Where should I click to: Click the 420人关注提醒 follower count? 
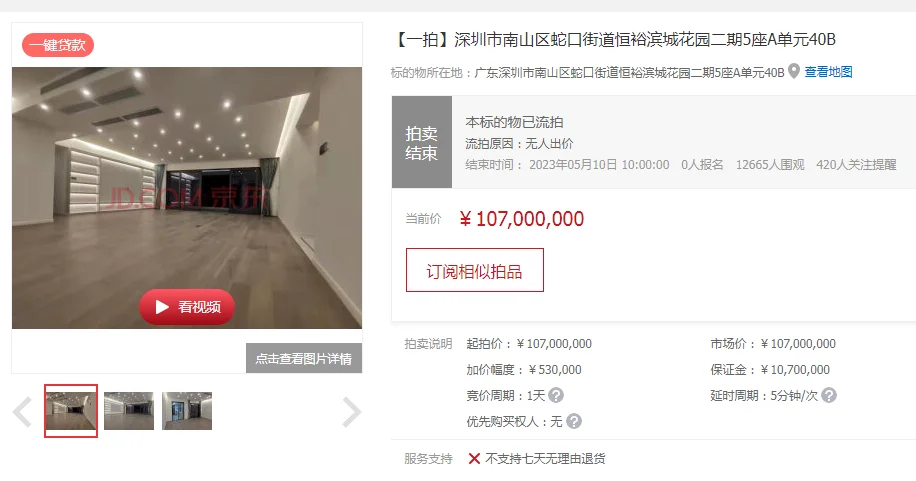pyautogui.click(x=856, y=165)
